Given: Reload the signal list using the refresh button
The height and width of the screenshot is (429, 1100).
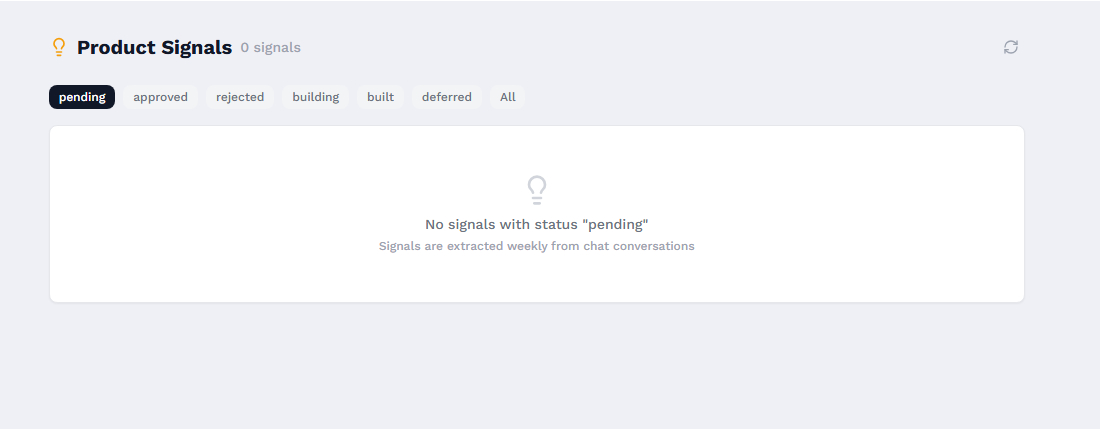Looking at the screenshot, I should [1011, 47].
